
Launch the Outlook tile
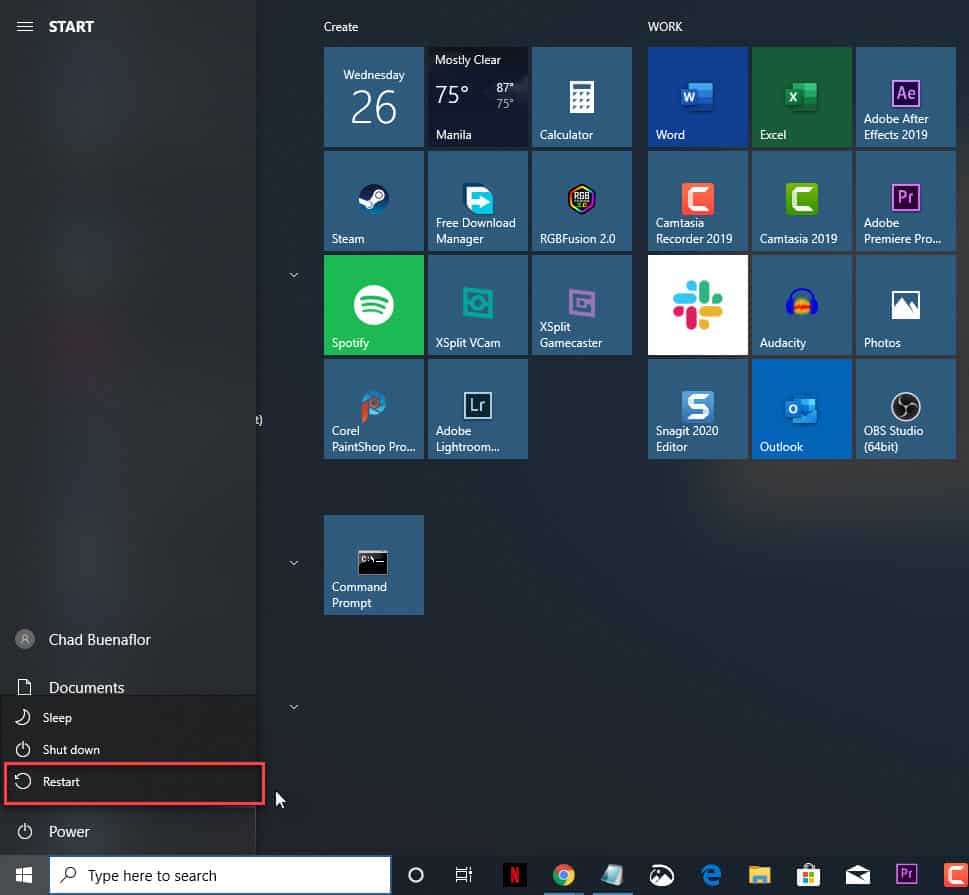point(802,409)
